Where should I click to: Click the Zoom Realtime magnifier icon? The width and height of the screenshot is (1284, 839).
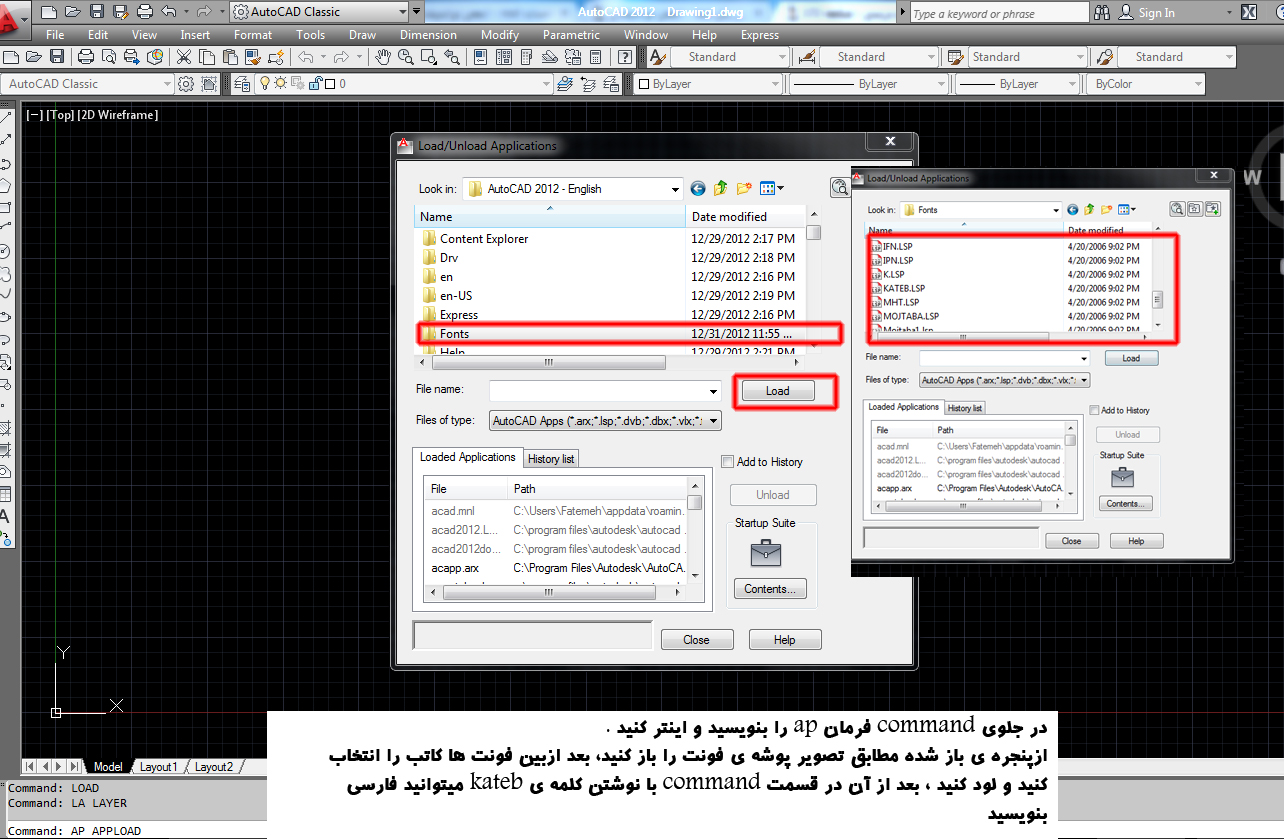406,57
